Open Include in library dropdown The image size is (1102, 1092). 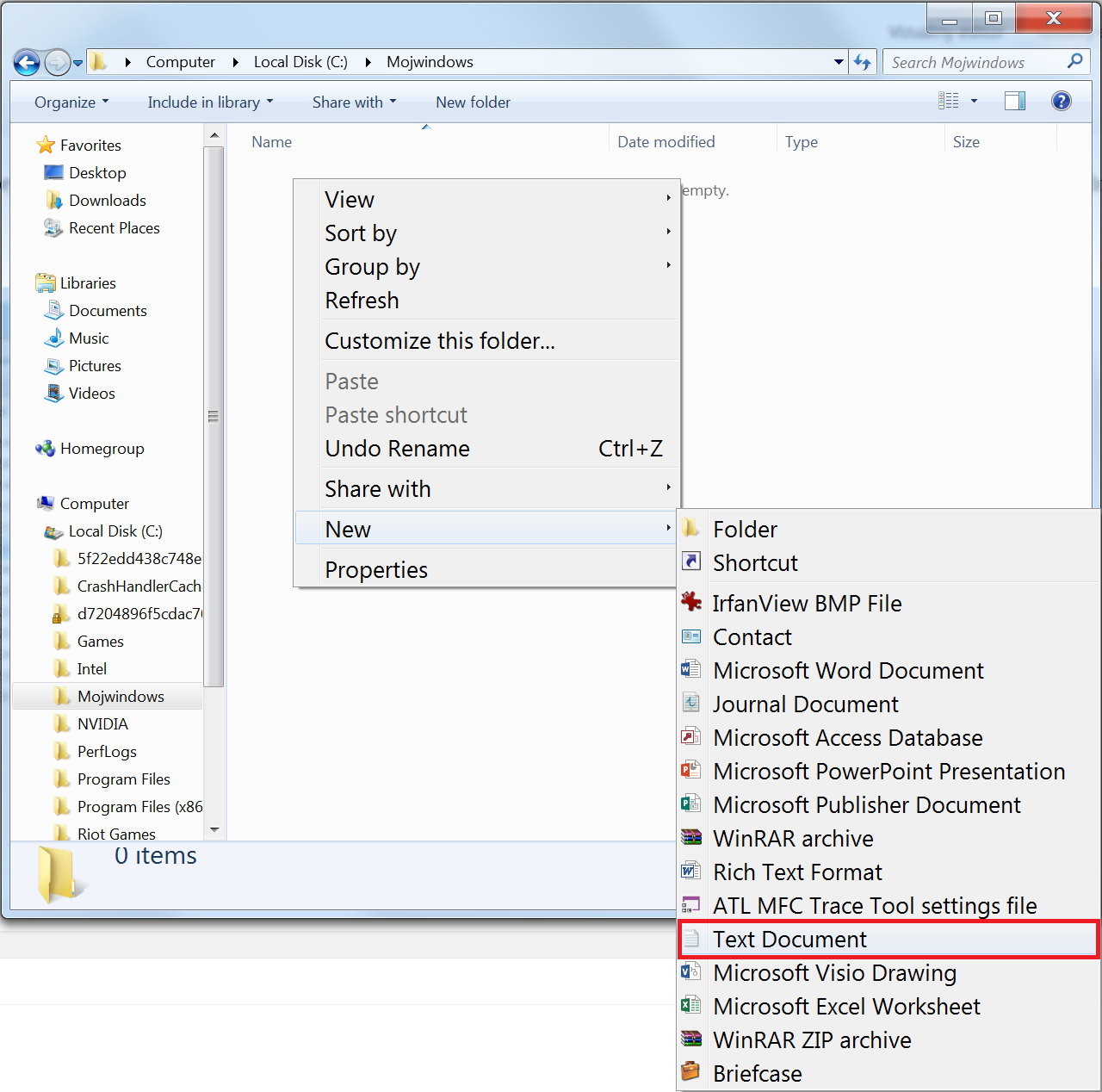pos(210,102)
